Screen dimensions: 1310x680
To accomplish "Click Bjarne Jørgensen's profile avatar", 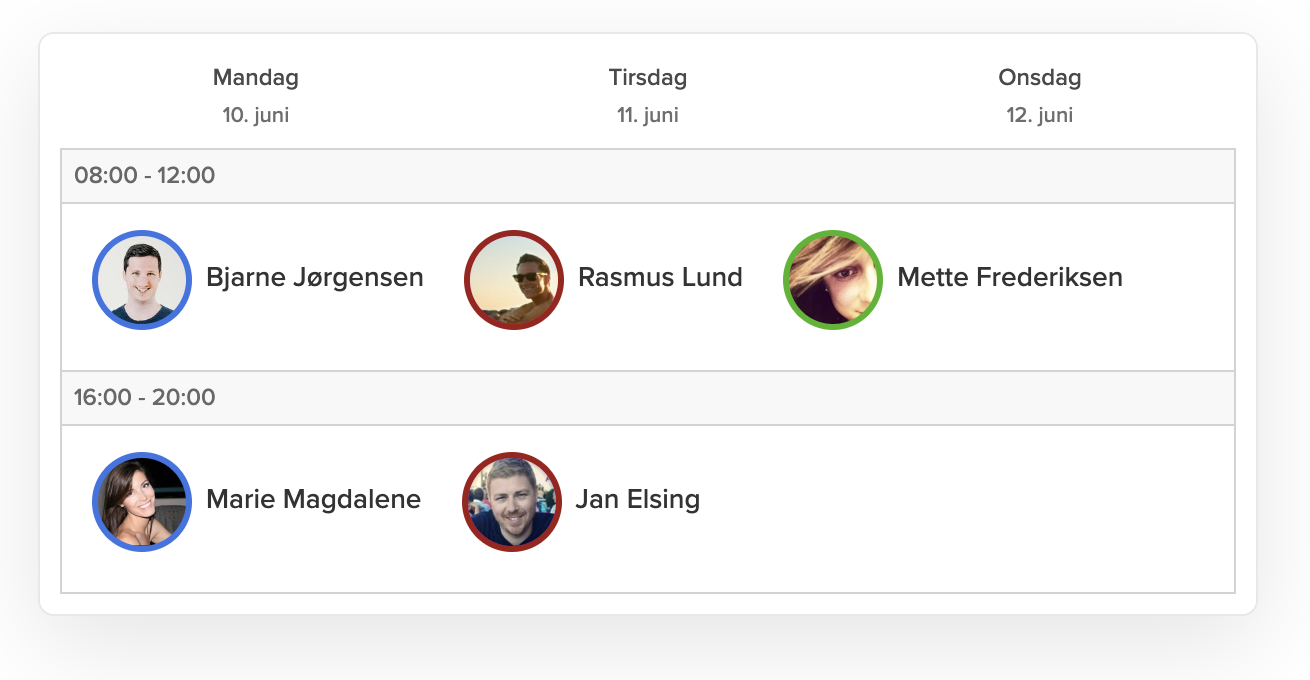I will (x=142, y=280).
